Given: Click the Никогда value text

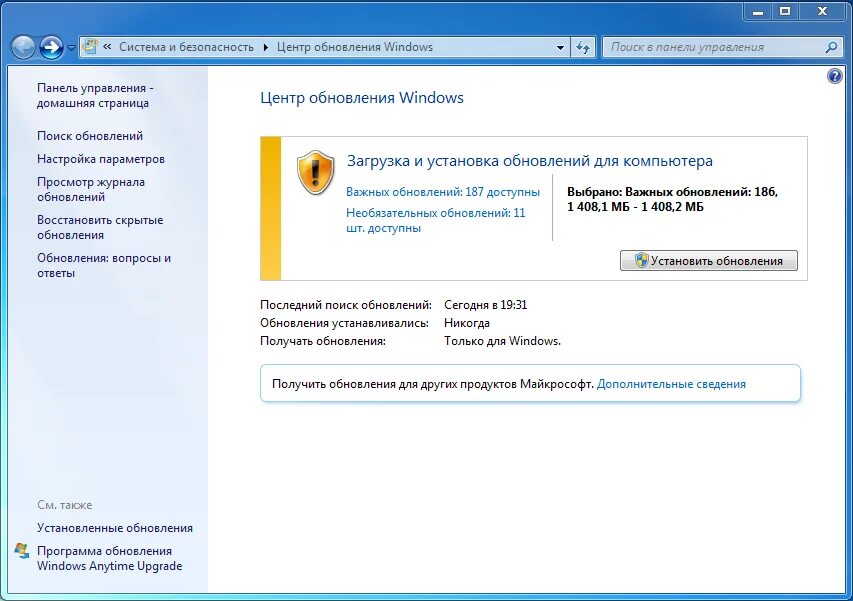Looking at the screenshot, I should [x=467, y=323].
